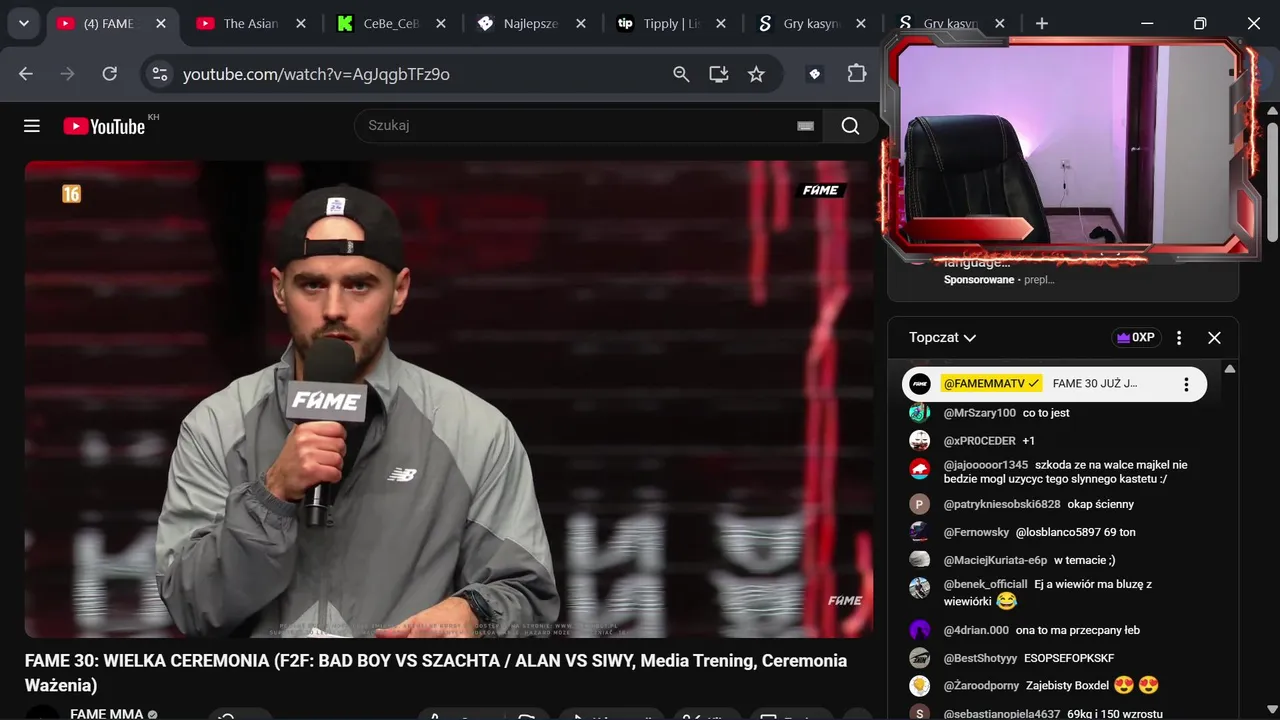1280x720 pixels.
Task: Close the live chat panel
Action: pyautogui.click(x=1214, y=338)
